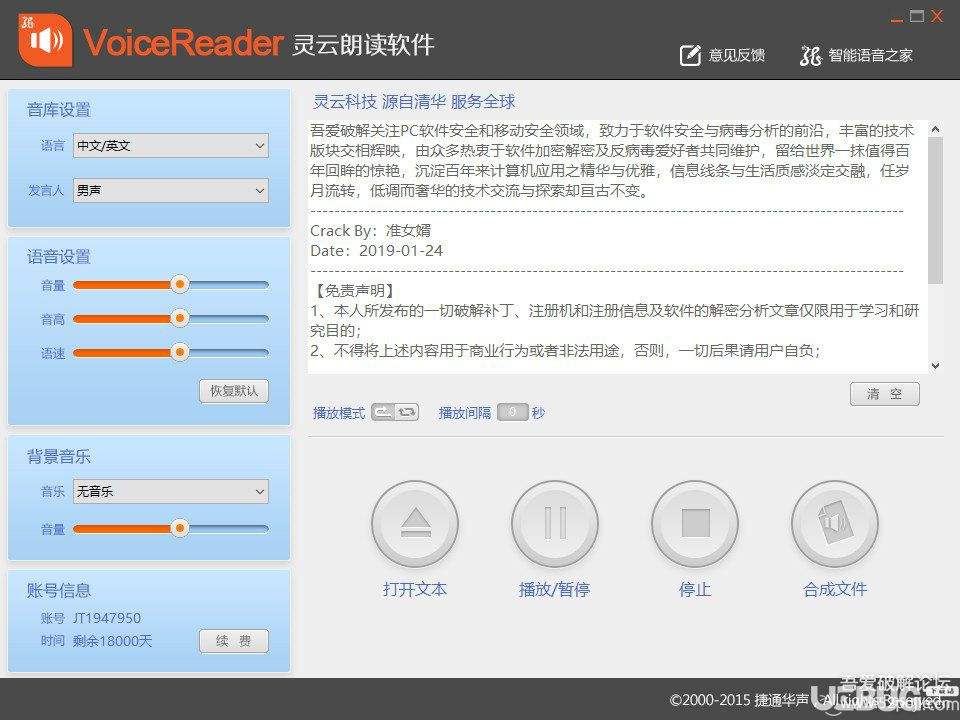Image resolution: width=960 pixels, height=720 pixels.
Task: Open the 音乐 background music dropdown (无音乐)
Action: click(x=171, y=491)
